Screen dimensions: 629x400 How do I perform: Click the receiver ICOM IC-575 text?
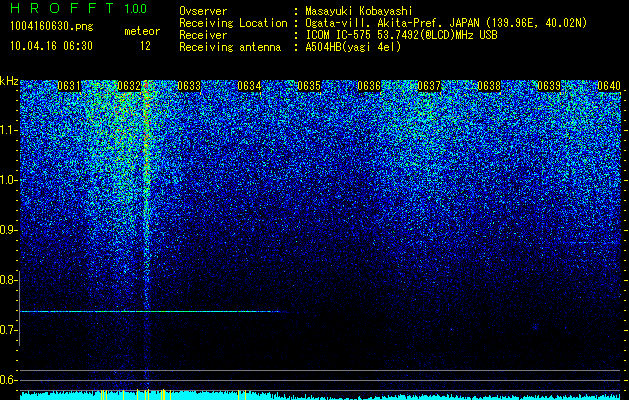pyautogui.click(x=402, y=35)
